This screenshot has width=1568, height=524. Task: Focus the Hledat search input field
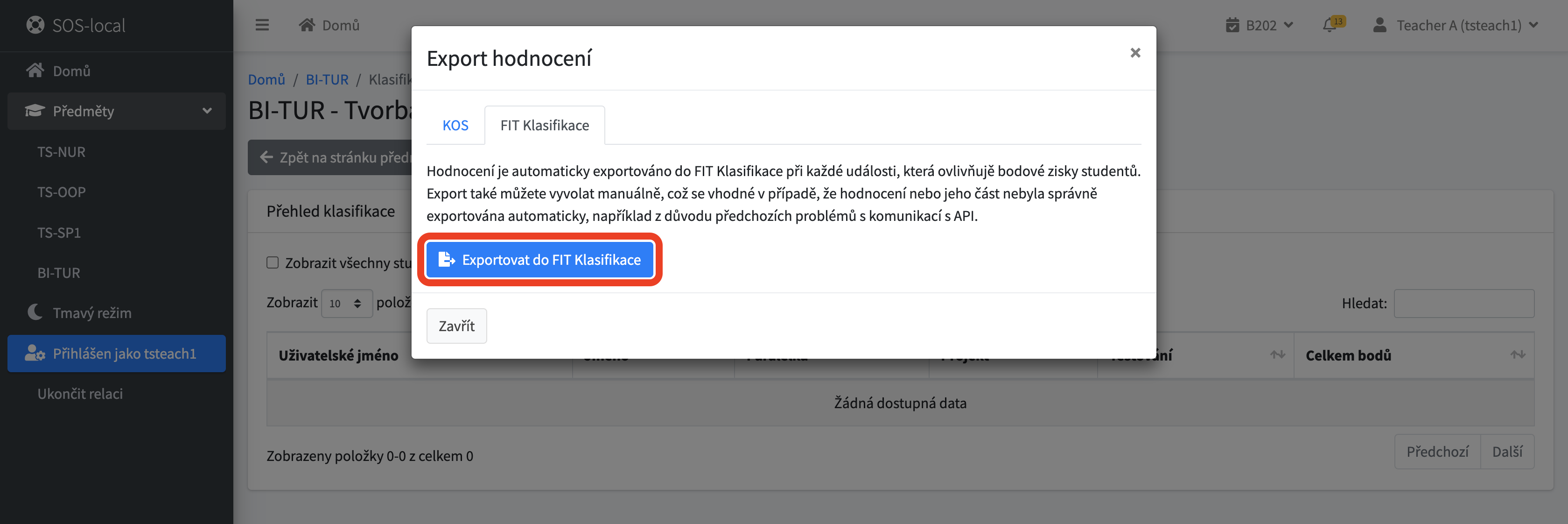click(1463, 304)
